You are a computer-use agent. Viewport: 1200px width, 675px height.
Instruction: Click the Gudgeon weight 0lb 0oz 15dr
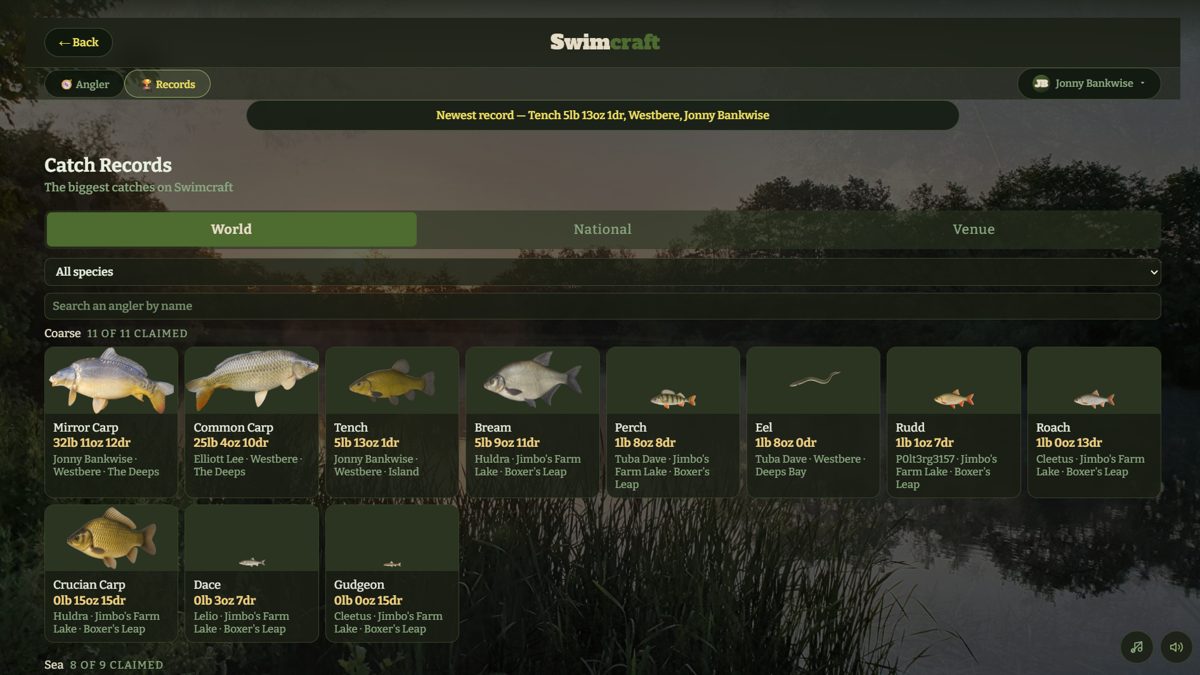(369, 601)
